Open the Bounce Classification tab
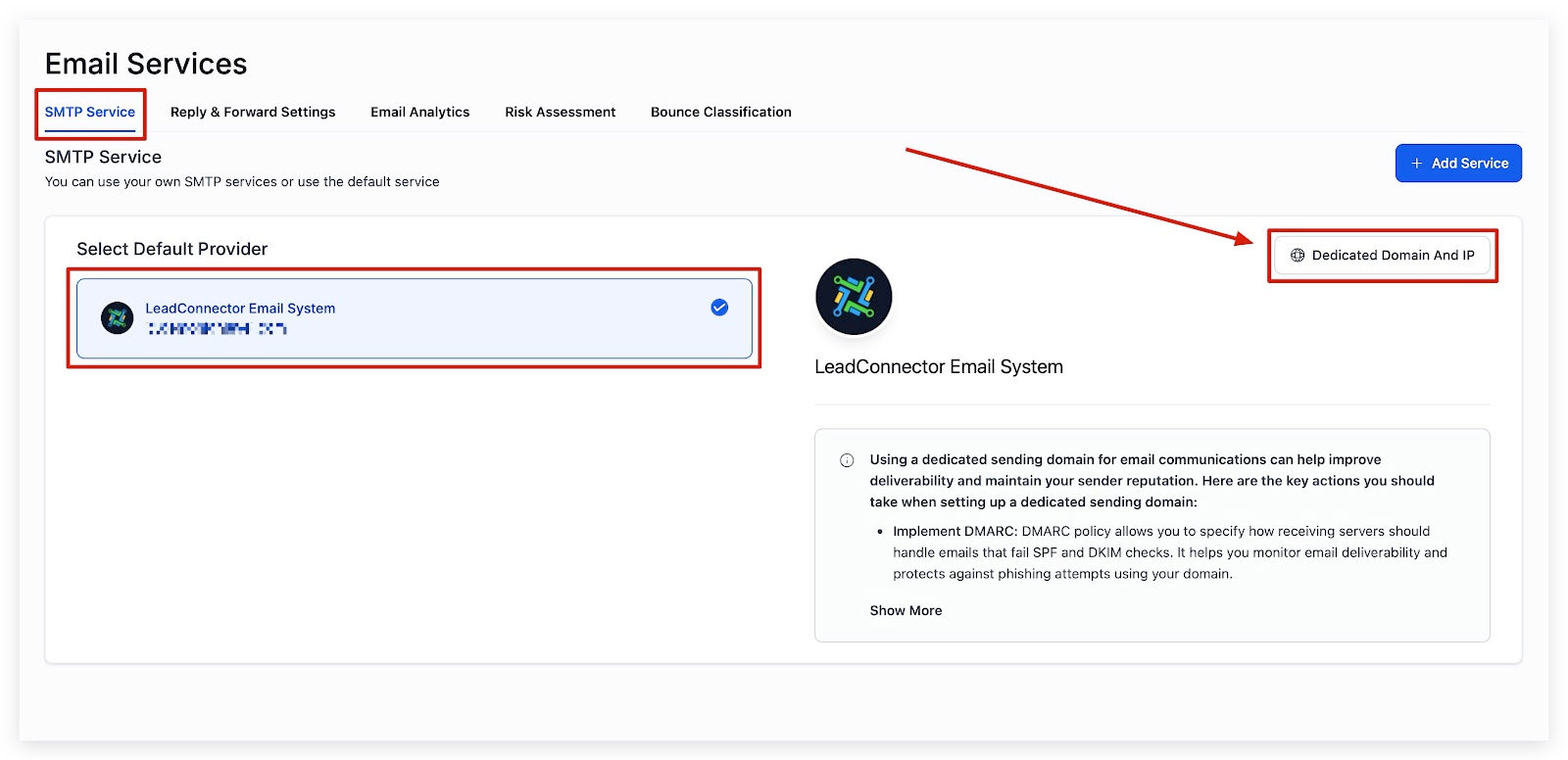1568x760 pixels. pyautogui.click(x=721, y=112)
